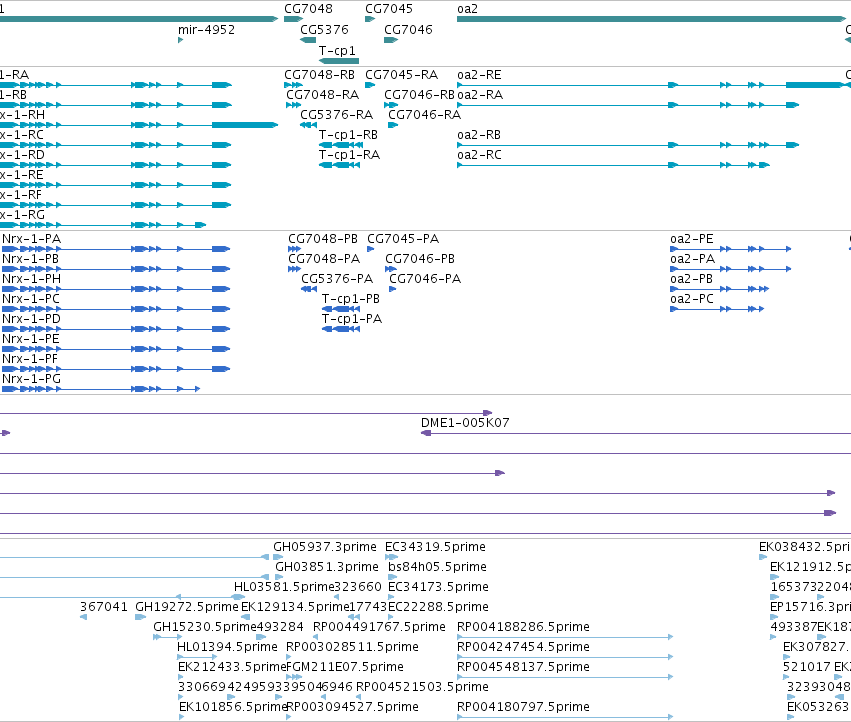Click the T-cp1-PB protein label
The image size is (851, 722).
tap(351, 300)
